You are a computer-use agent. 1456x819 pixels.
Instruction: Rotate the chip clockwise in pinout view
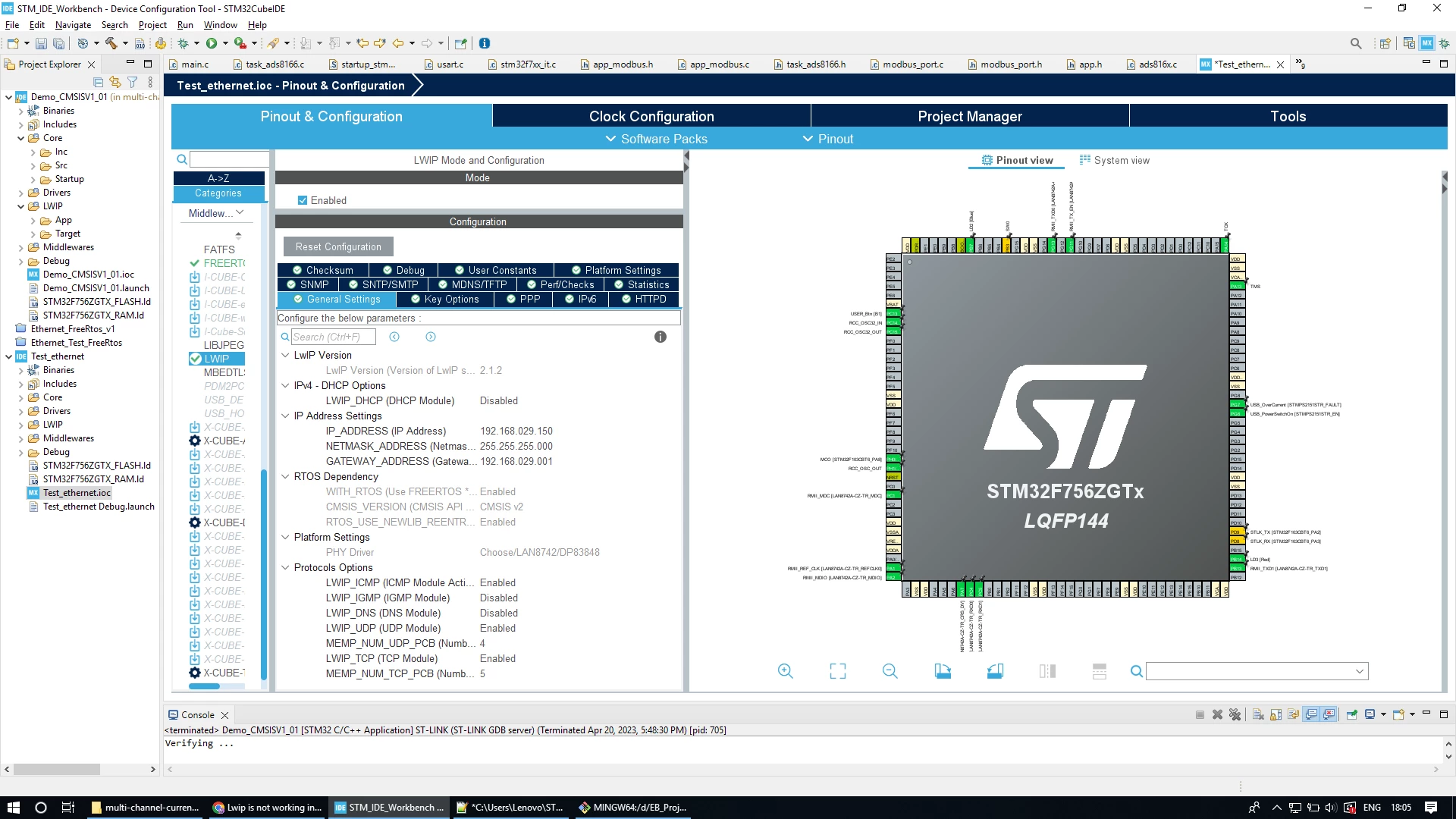(x=943, y=671)
